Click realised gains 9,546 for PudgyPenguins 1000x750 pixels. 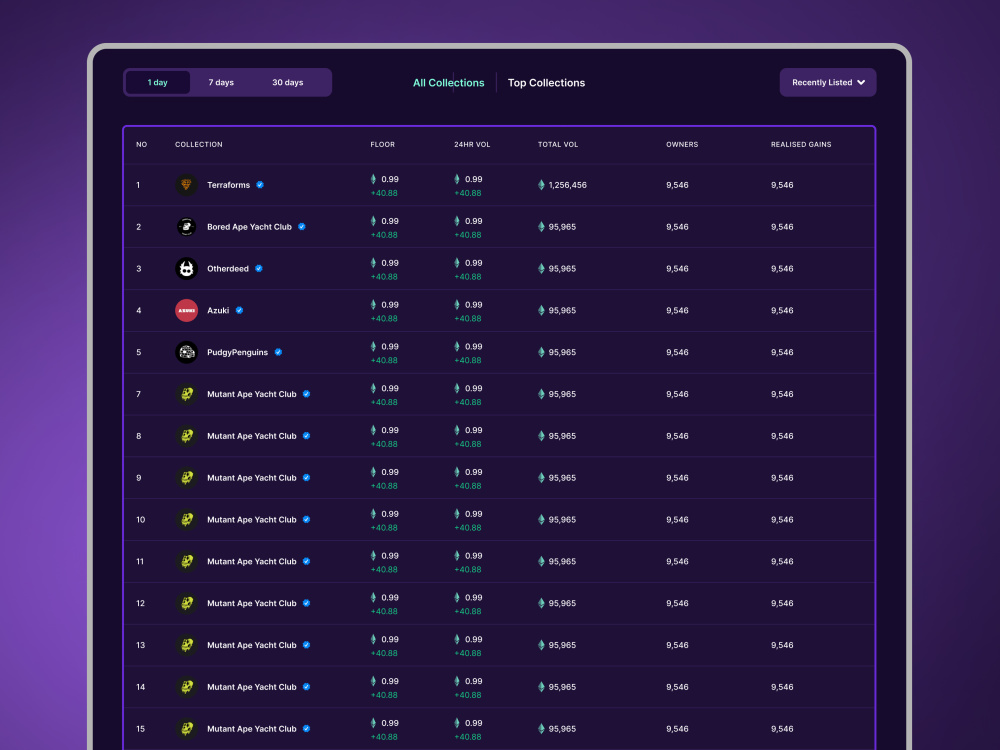click(782, 352)
